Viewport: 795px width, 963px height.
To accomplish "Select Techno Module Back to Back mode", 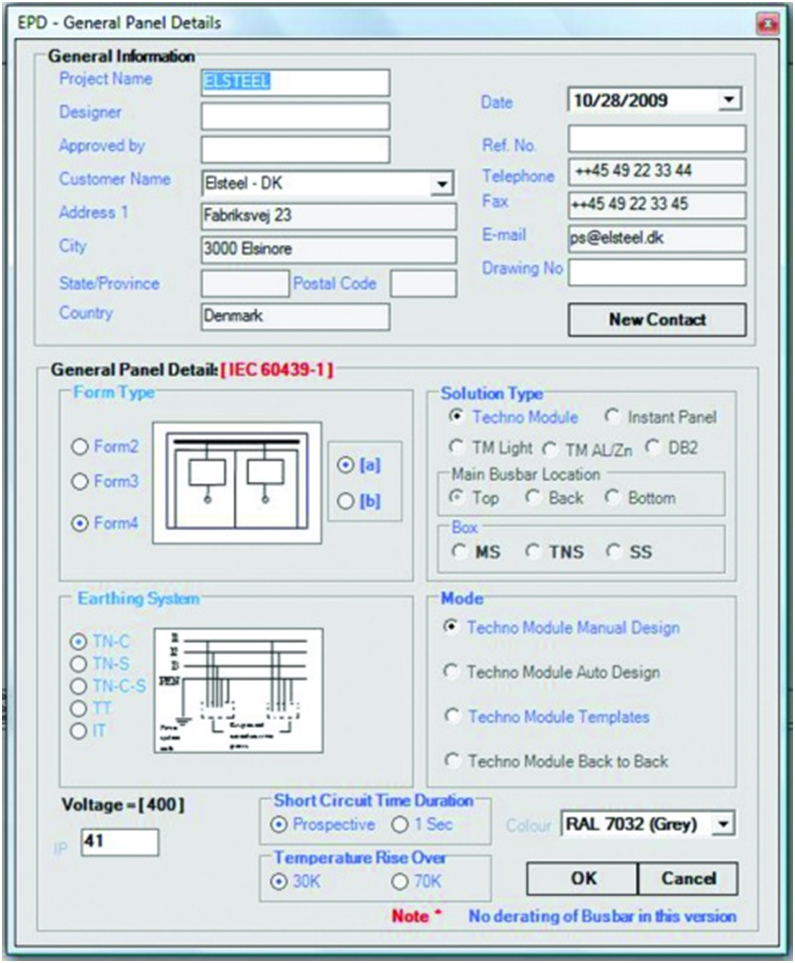I will point(452,761).
